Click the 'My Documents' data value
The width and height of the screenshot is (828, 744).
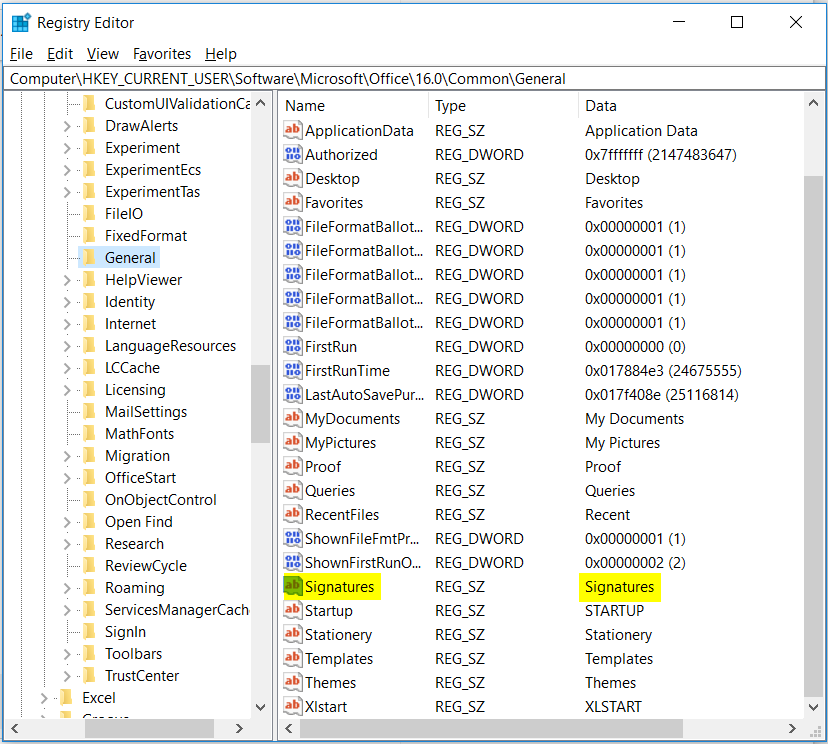[x=634, y=419]
